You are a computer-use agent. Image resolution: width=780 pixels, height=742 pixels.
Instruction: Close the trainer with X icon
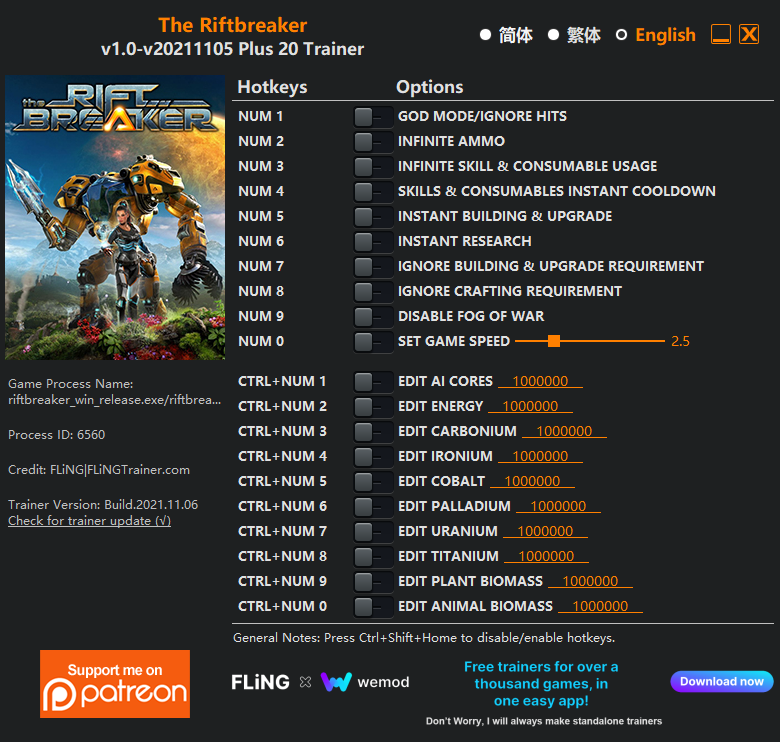[749, 34]
